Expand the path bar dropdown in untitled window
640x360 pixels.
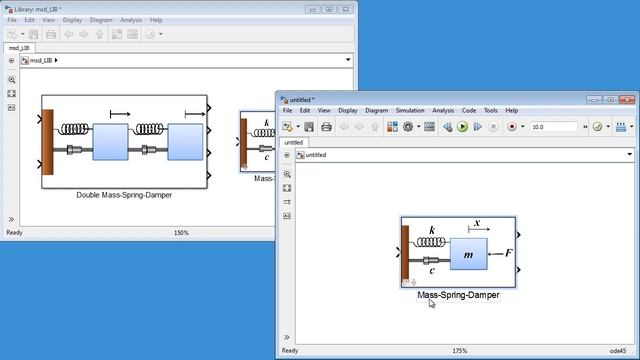[x=629, y=154]
